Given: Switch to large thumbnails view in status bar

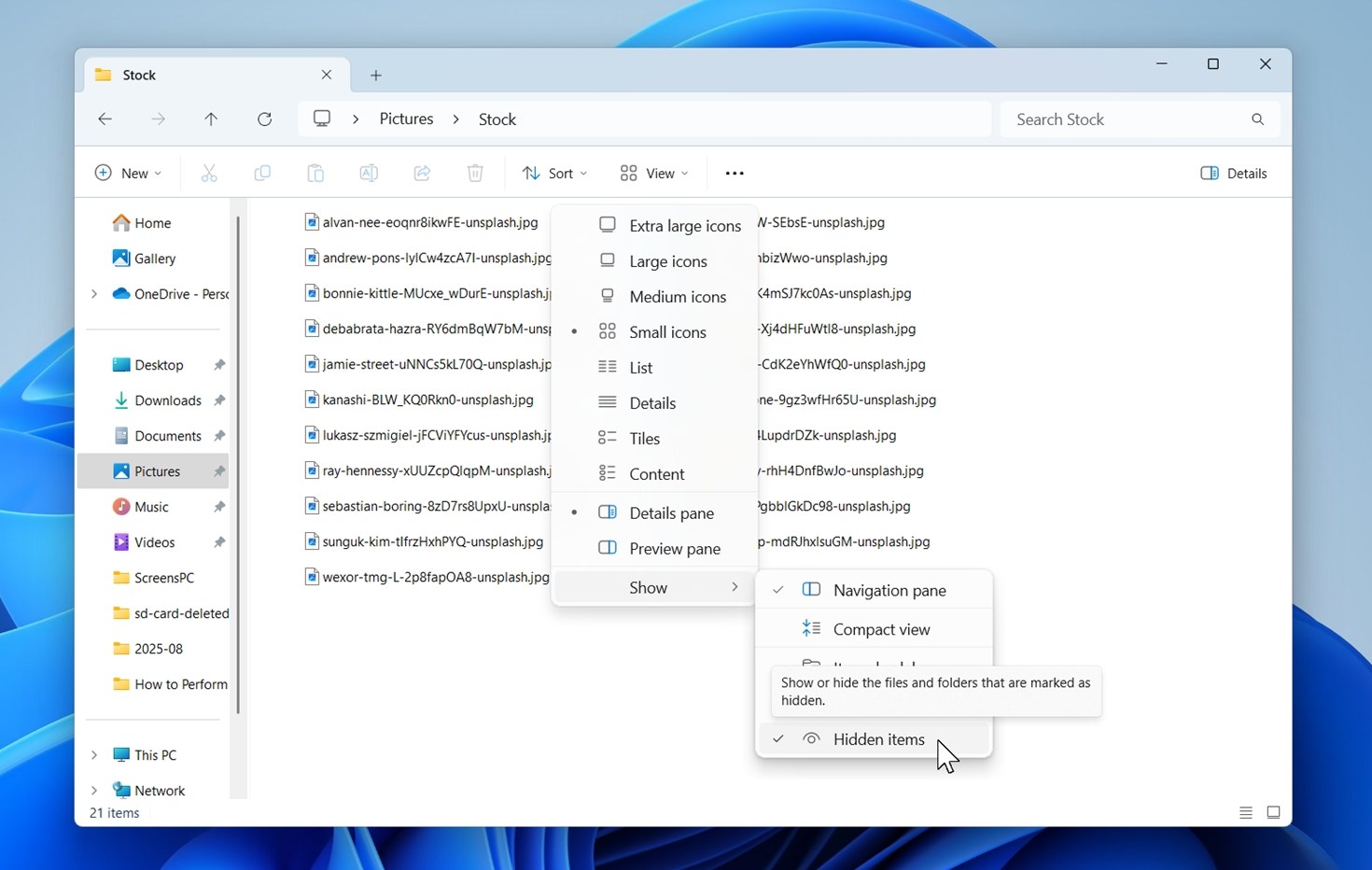Looking at the screenshot, I should 1273,813.
